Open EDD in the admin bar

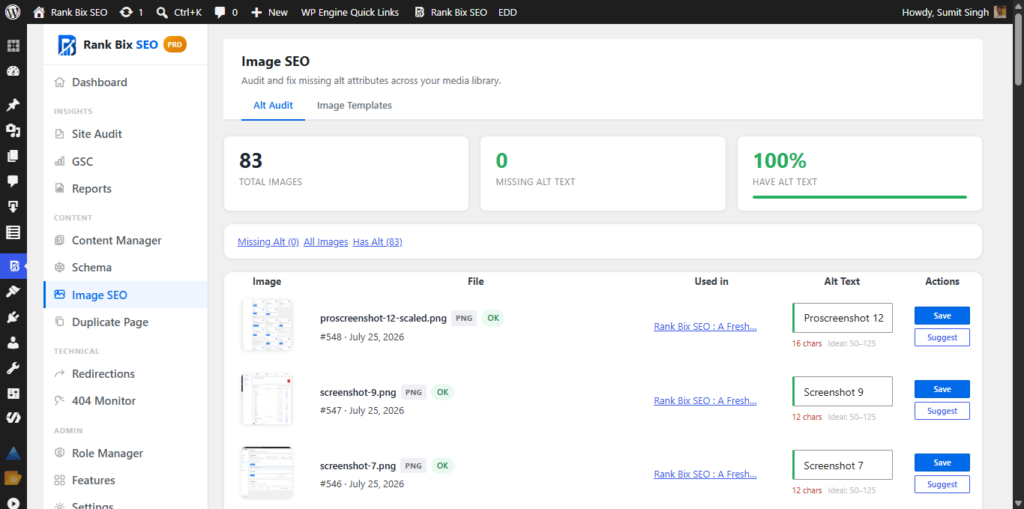pos(507,12)
